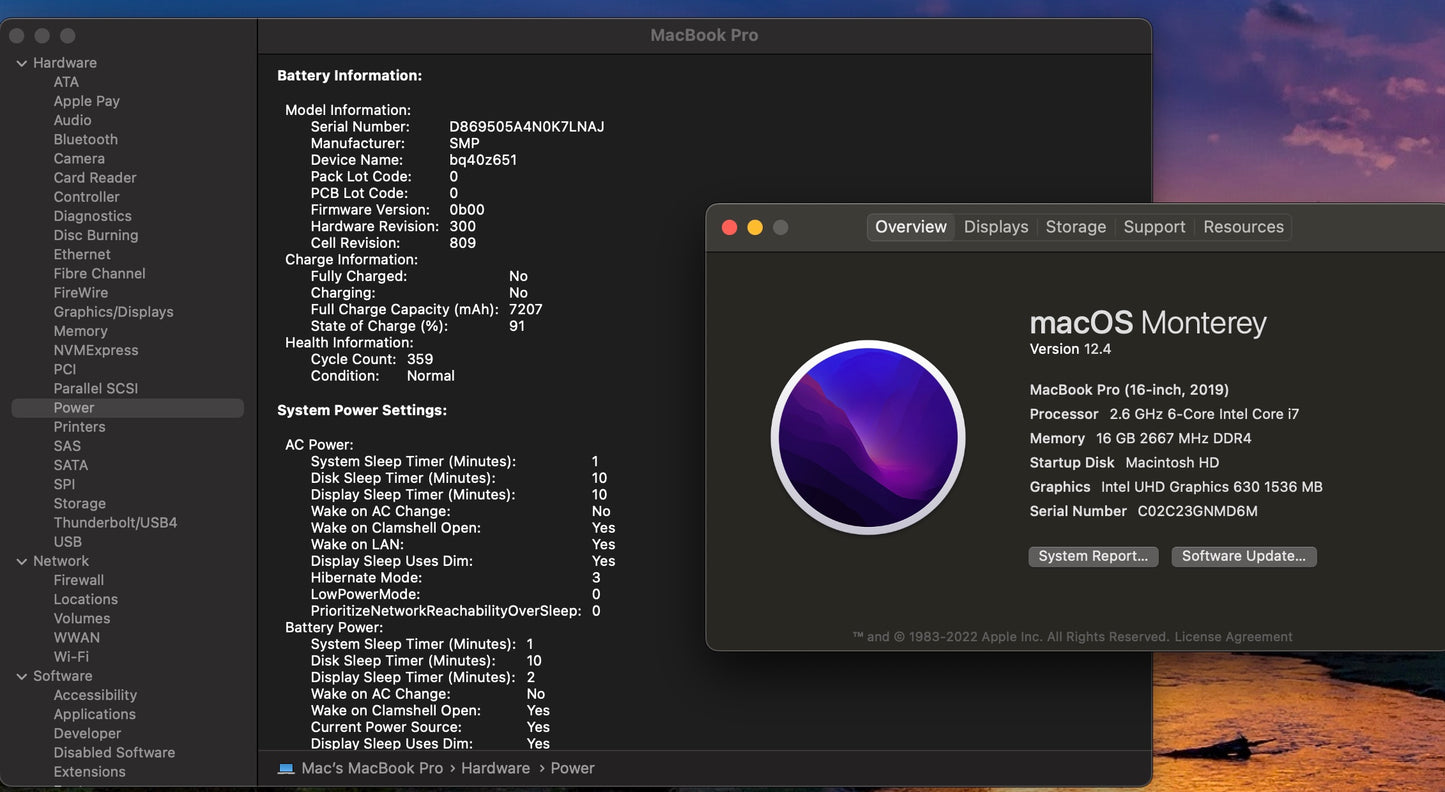
Task: Click the laptop icon in the breadcrumb bar
Action: (286, 767)
